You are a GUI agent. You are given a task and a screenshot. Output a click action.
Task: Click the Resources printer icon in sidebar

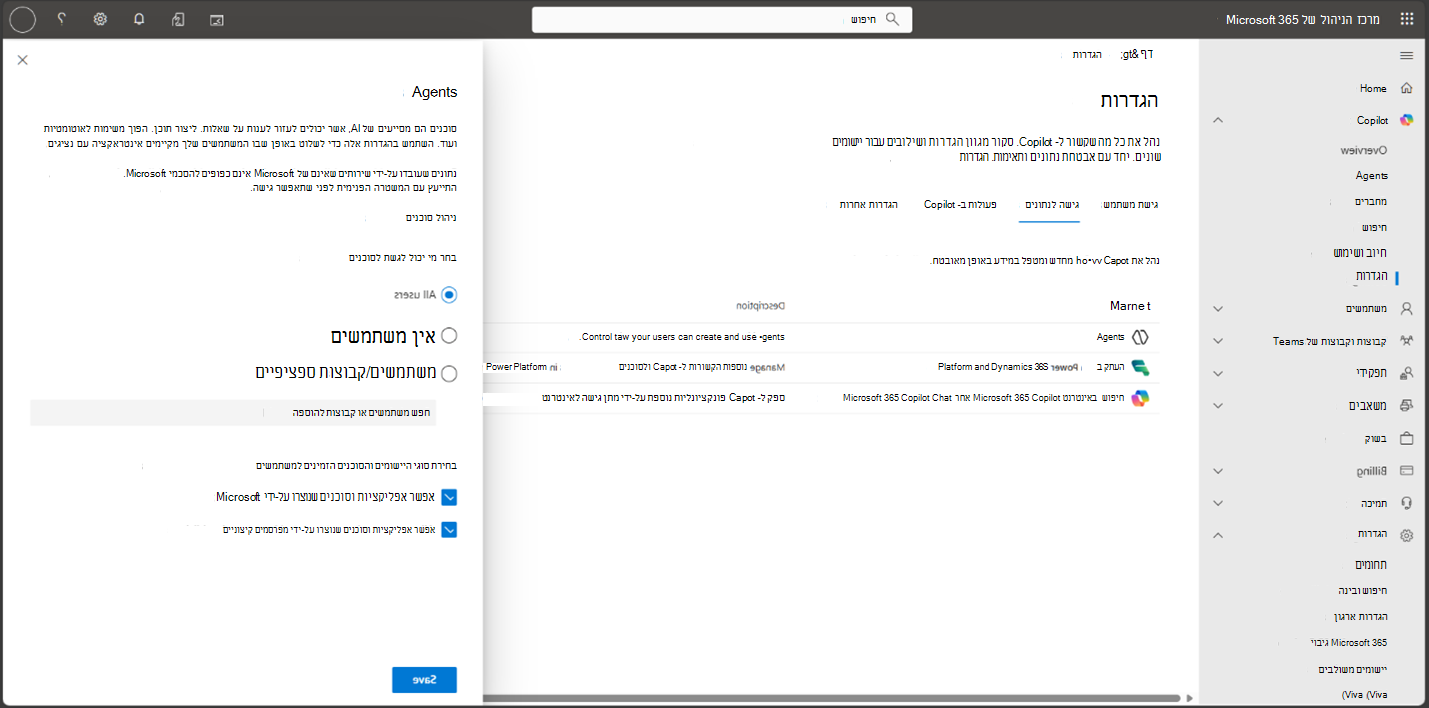point(1407,406)
